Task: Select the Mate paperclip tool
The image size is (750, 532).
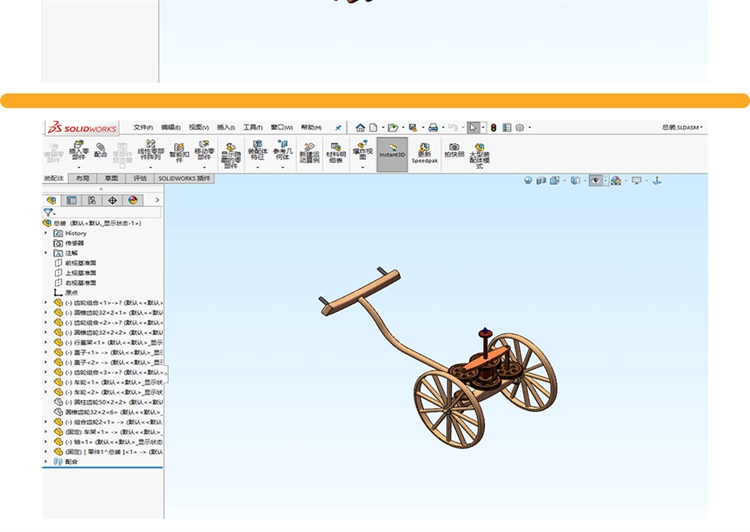Action: [100, 150]
